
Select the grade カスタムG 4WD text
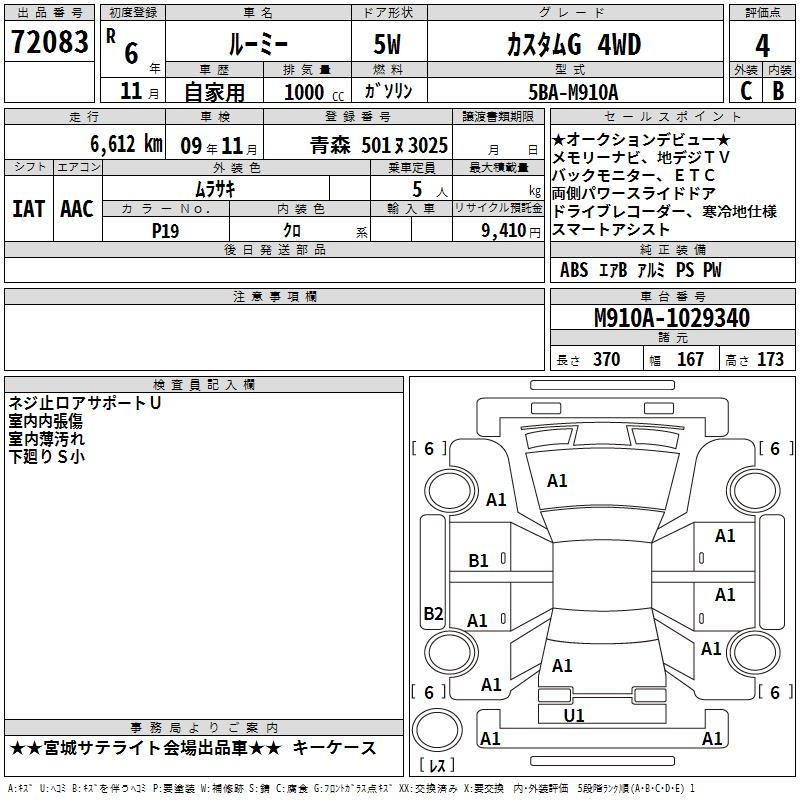pos(574,45)
